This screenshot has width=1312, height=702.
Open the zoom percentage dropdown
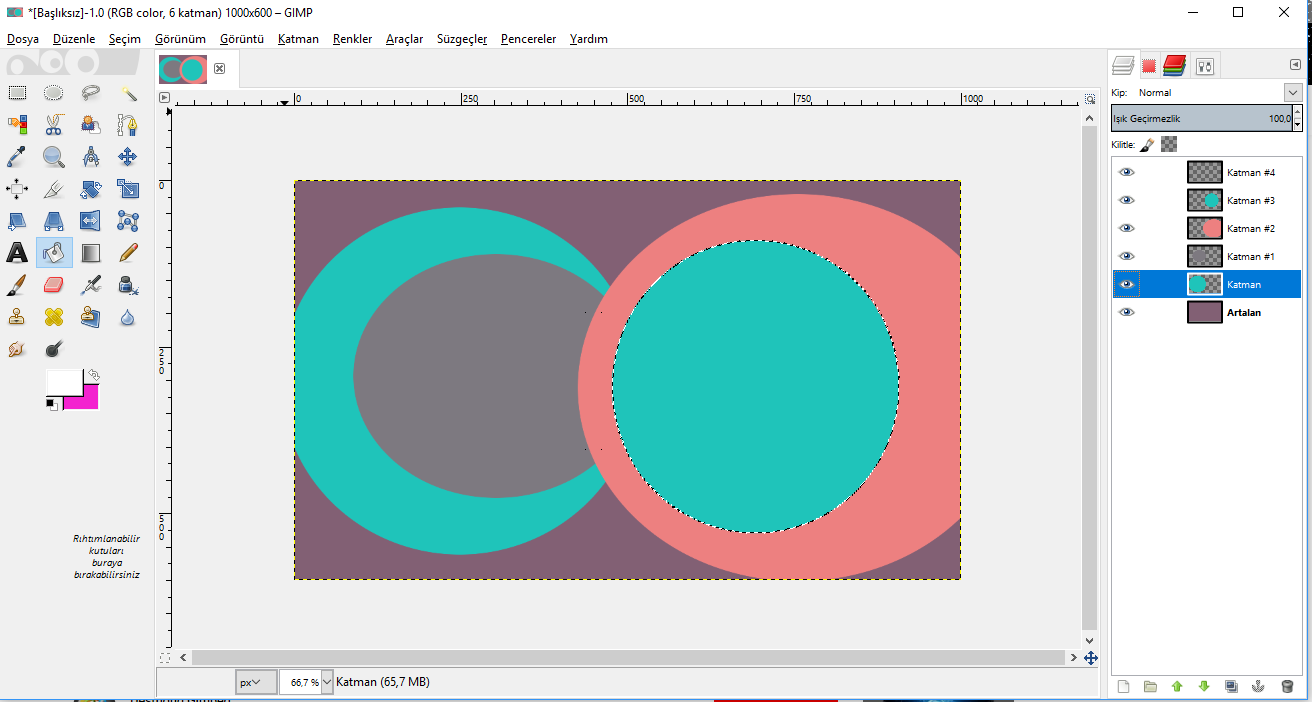pos(327,682)
